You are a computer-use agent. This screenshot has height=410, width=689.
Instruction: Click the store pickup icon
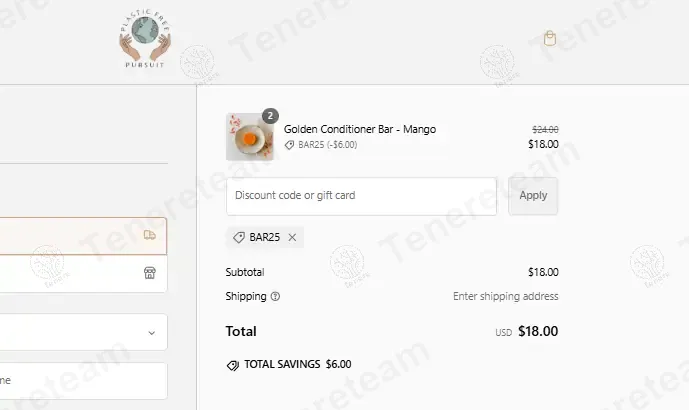pyautogui.click(x=150, y=272)
